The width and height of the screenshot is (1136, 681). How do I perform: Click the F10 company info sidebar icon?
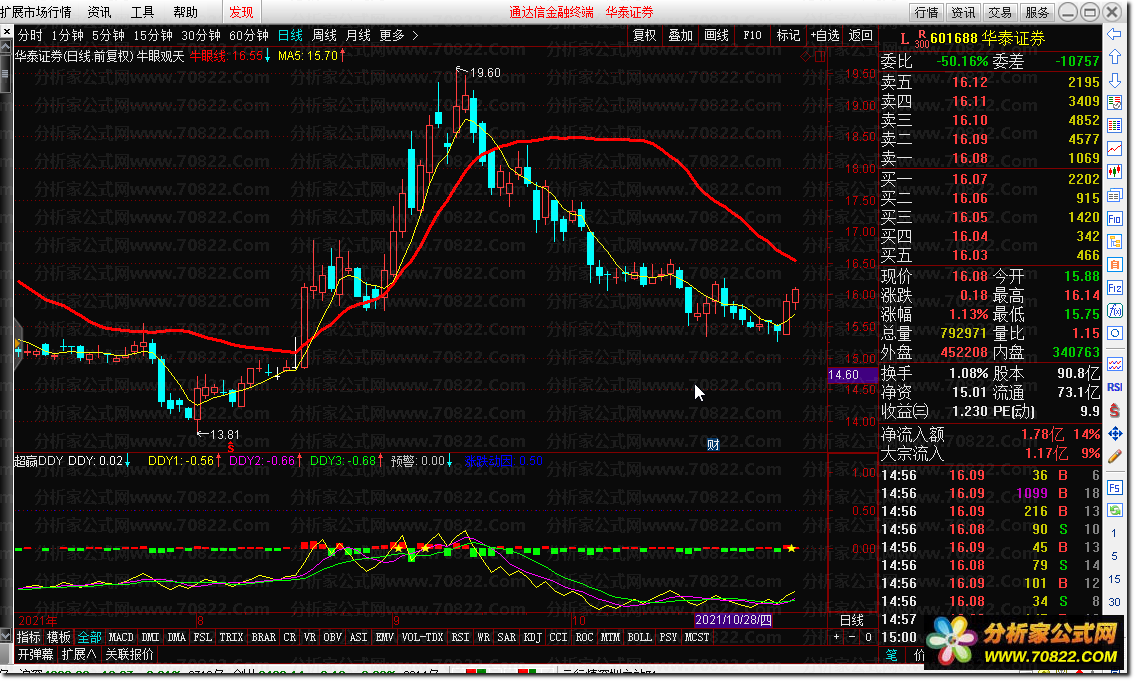click(x=1114, y=218)
